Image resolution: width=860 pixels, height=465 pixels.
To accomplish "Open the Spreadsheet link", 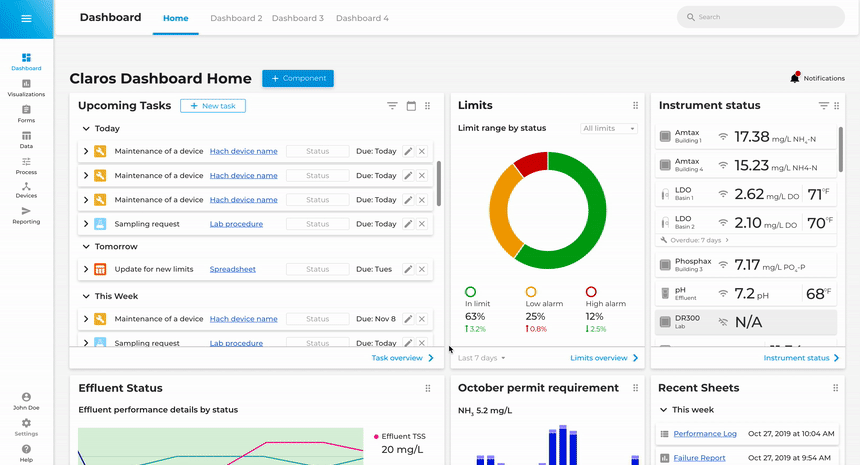I will point(233,269).
